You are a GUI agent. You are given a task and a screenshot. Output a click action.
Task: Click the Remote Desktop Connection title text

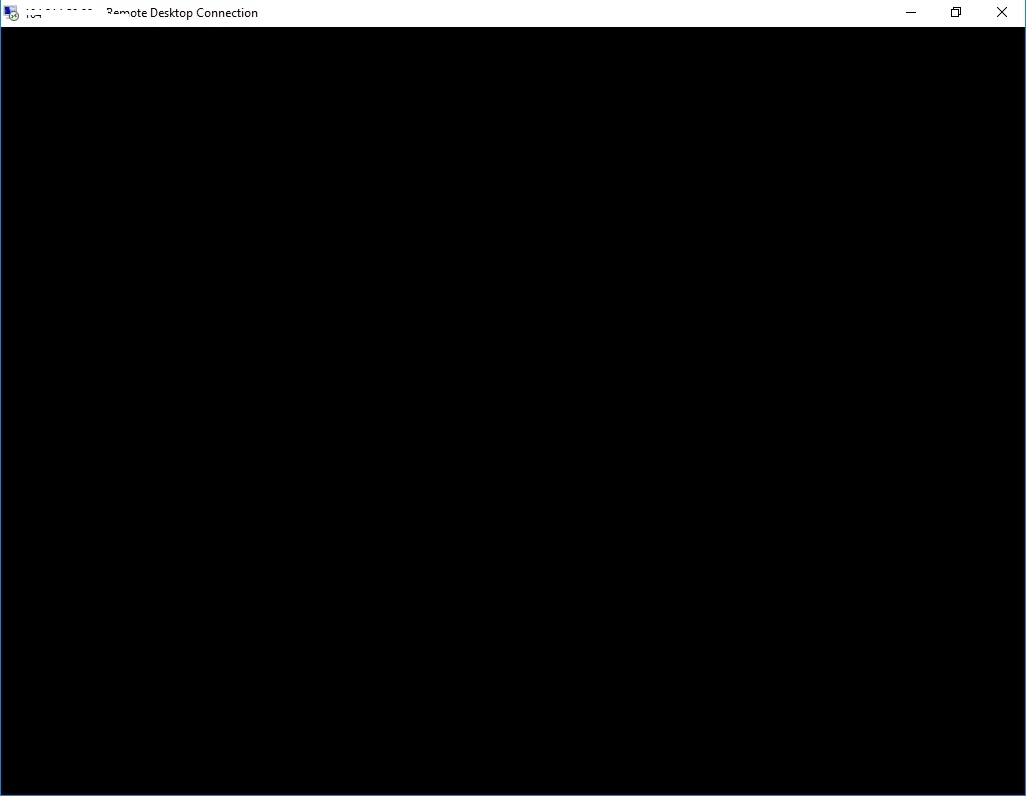[x=182, y=12]
